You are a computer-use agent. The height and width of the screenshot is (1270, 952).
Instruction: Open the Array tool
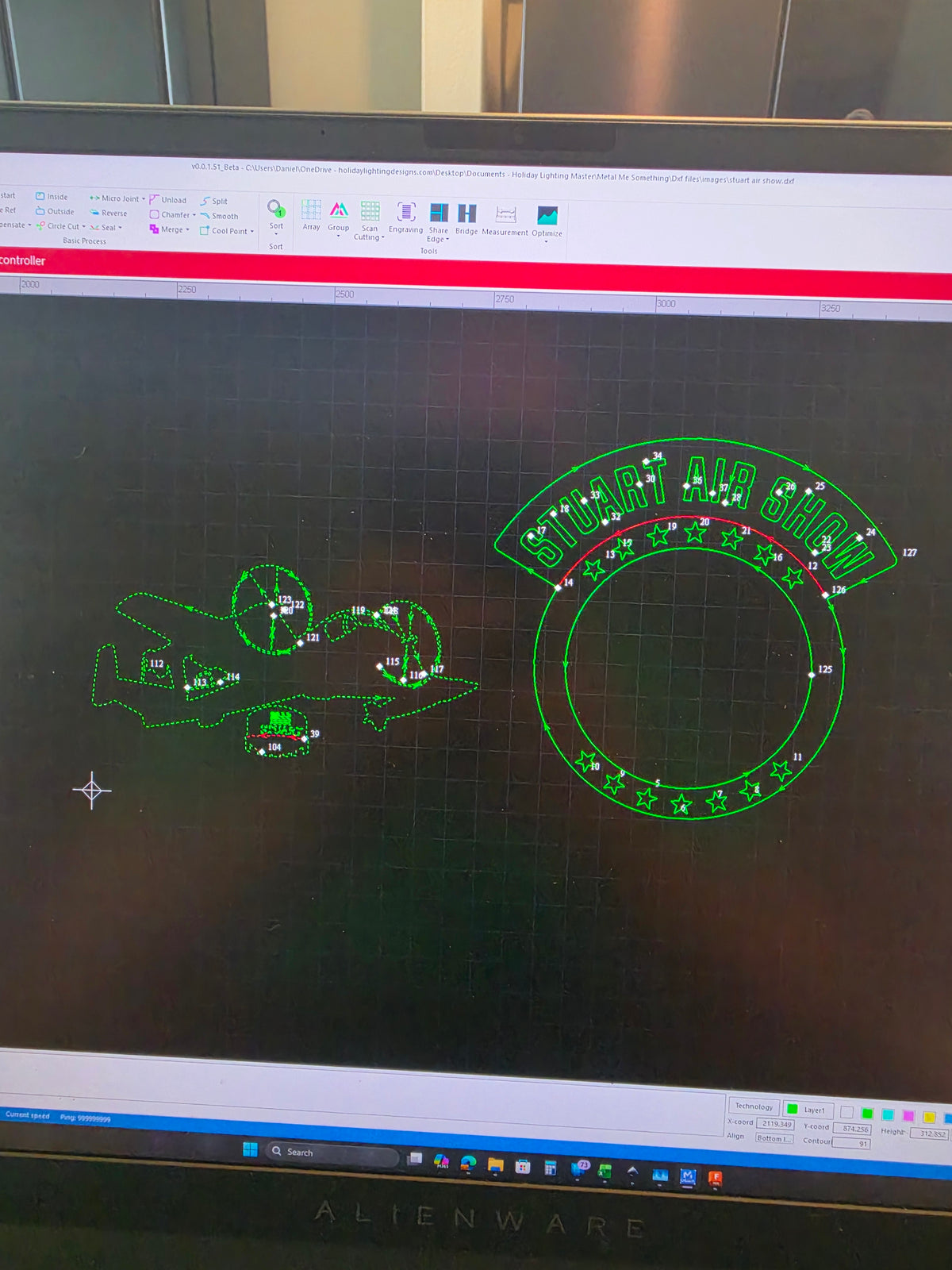click(x=311, y=215)
